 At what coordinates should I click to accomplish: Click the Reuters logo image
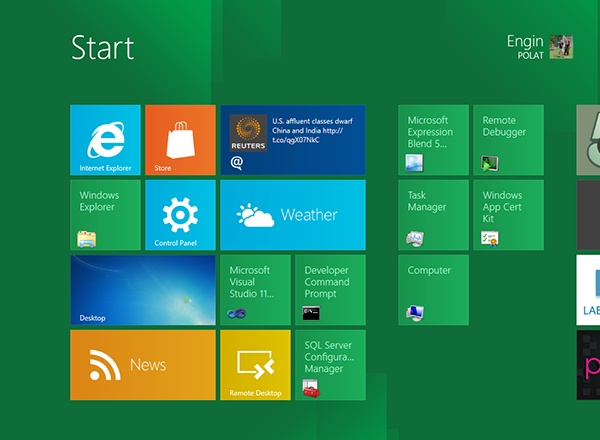pyautogui.click(x=248, y=133)
